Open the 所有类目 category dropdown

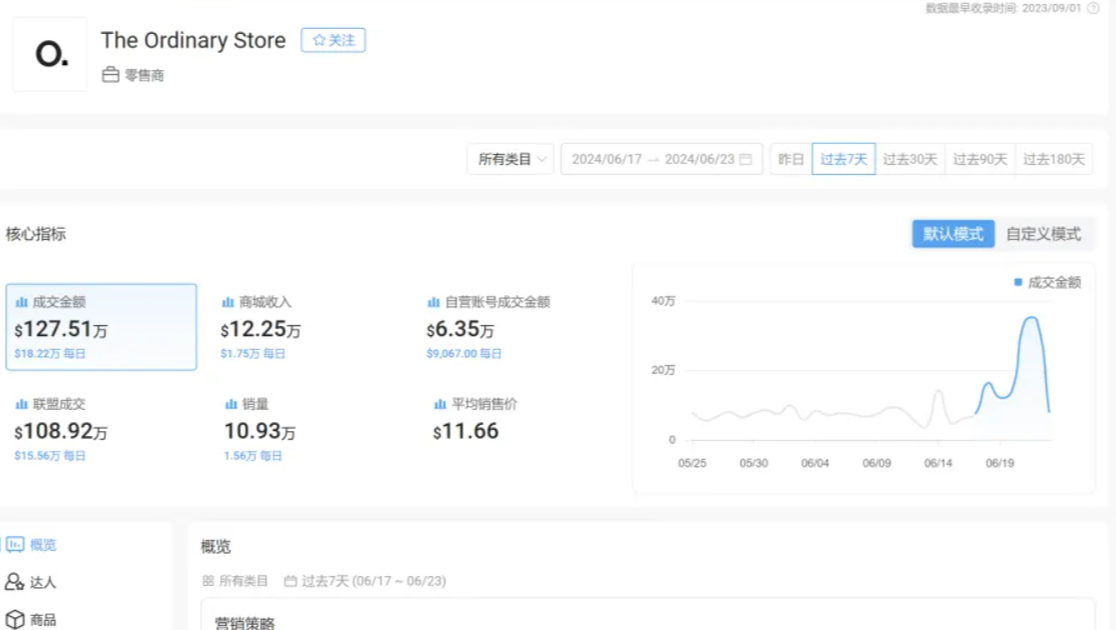pos(510,159)
